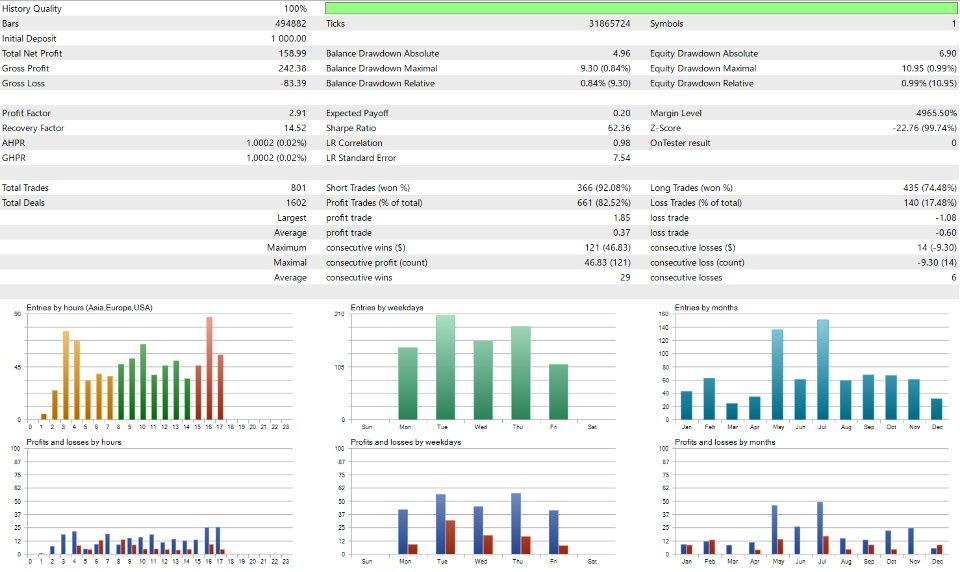Image resolution: width=960 pixels, height=572 pixels.
Task: Click the largest profit trade value 1.85
Action: [x=621, y=218]
